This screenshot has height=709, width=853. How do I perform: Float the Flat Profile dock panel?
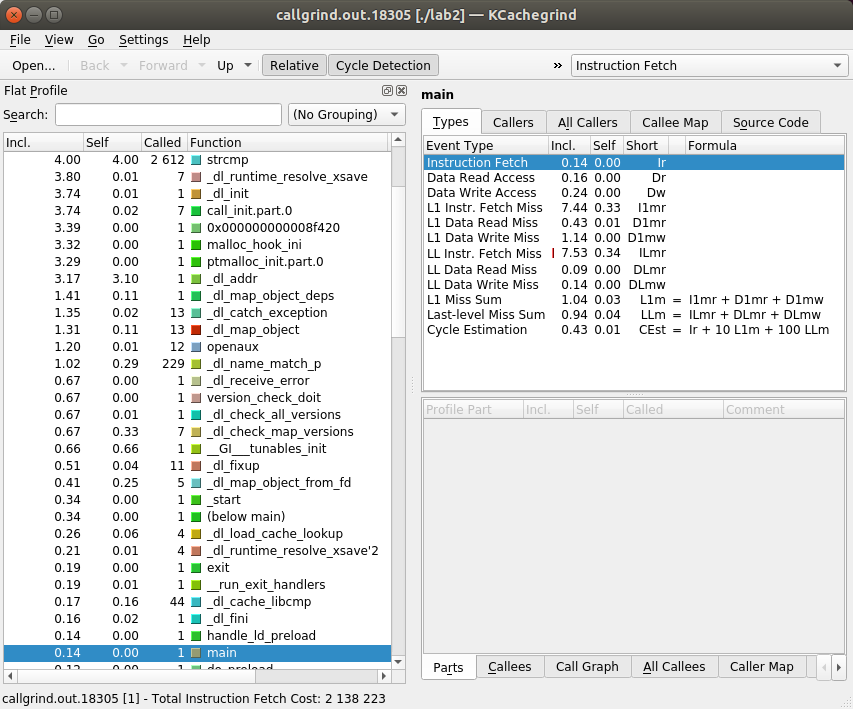[x=387, y=91]
